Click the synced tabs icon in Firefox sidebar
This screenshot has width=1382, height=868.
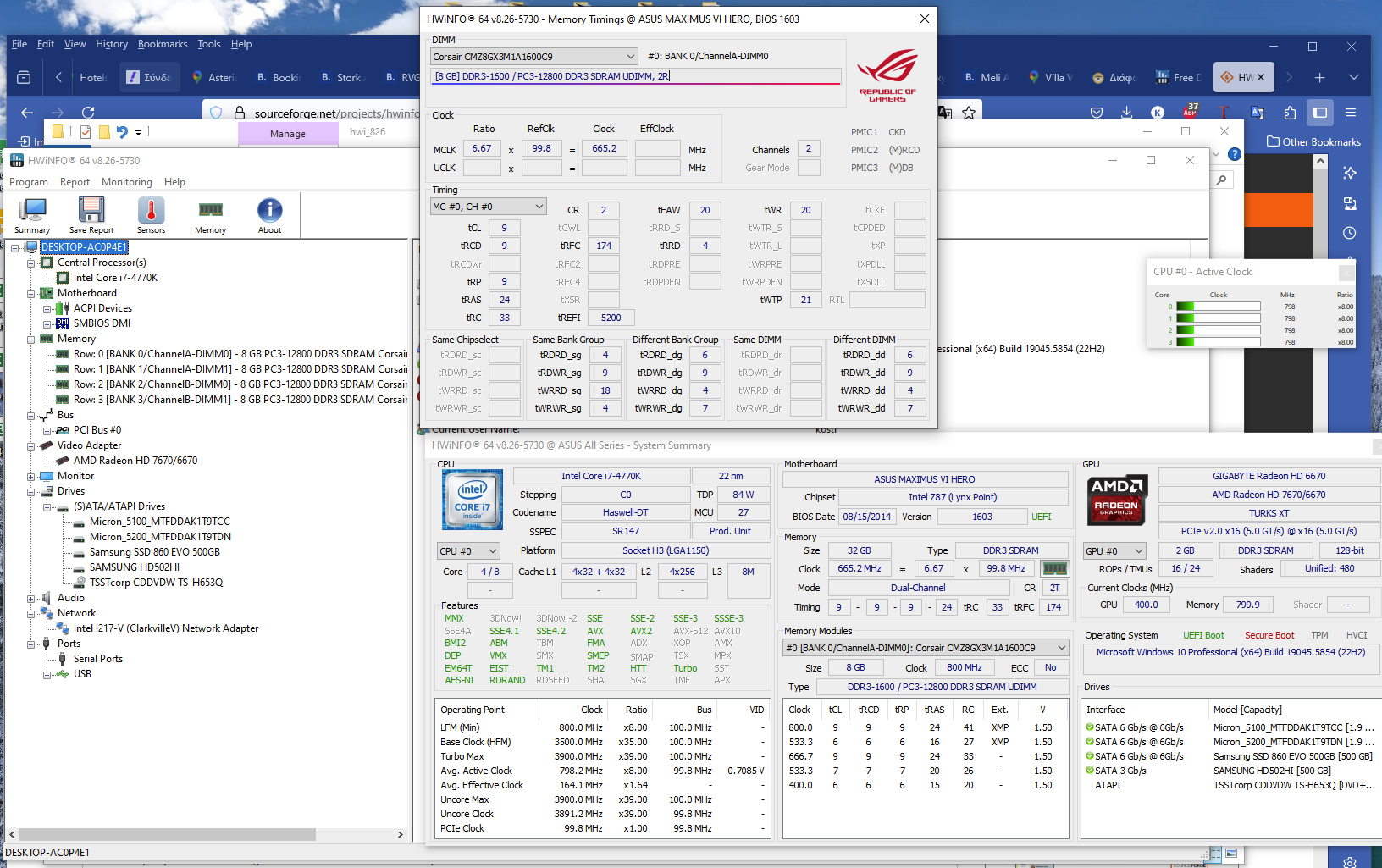[1350, 203]
